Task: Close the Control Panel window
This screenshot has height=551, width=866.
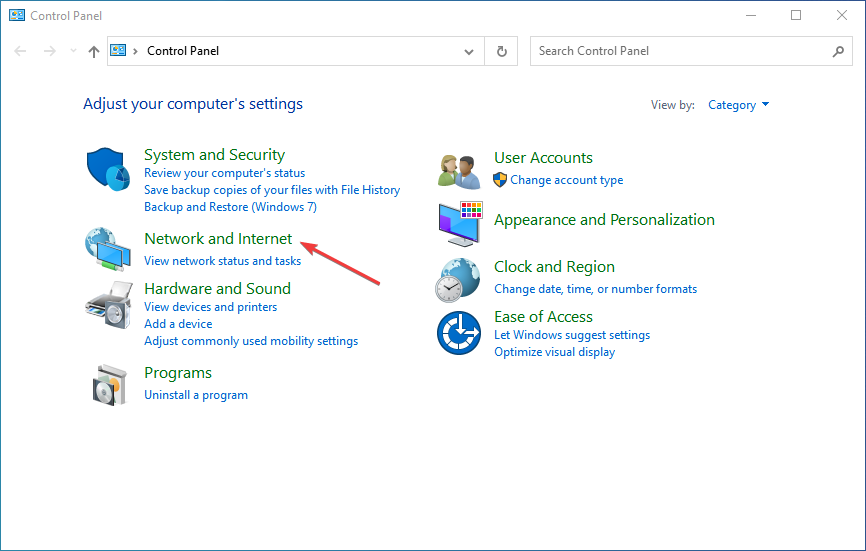Action: pos(842,15)
